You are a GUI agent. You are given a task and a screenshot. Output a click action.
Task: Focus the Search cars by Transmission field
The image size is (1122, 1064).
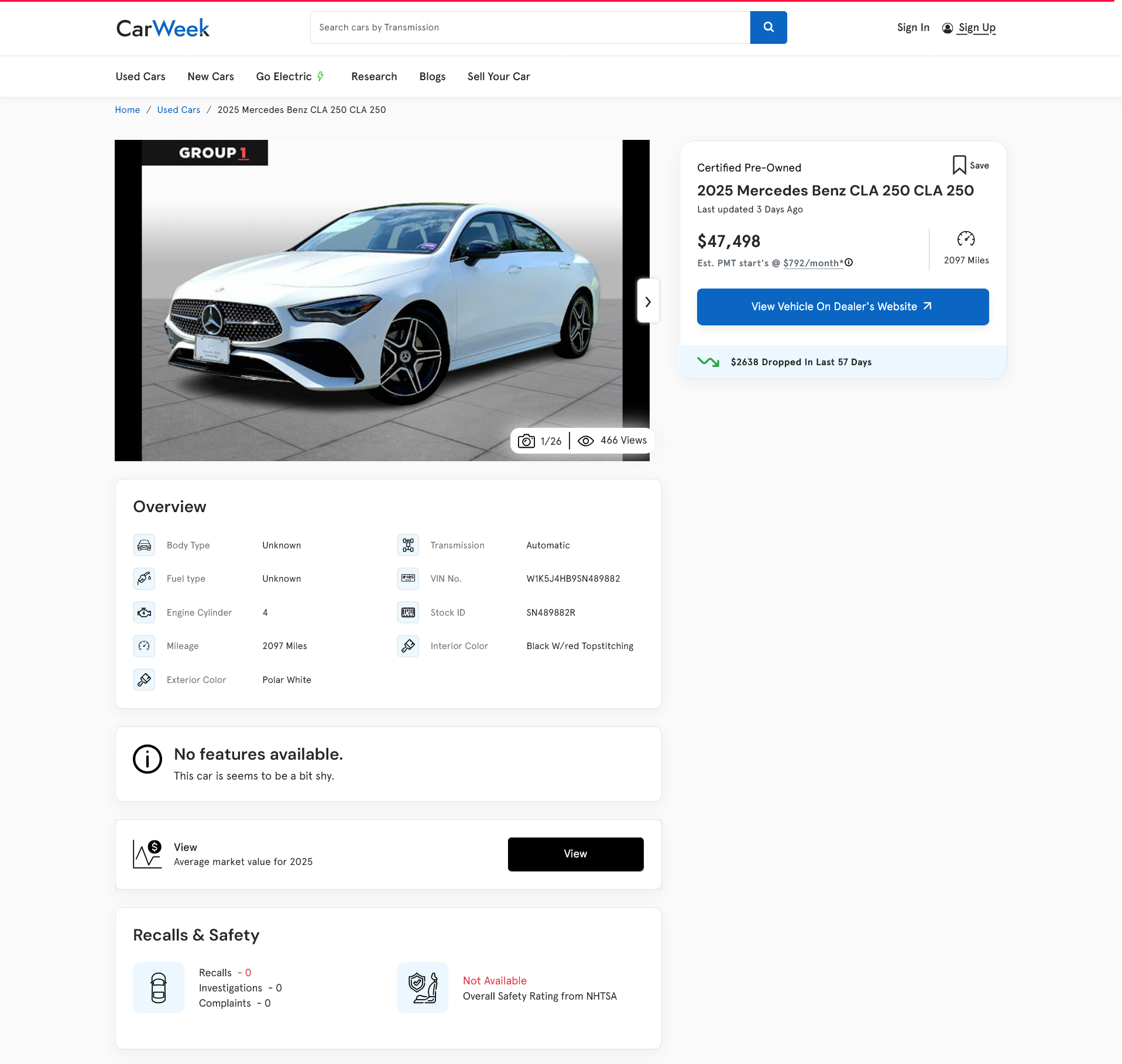(x=530, y=28)
